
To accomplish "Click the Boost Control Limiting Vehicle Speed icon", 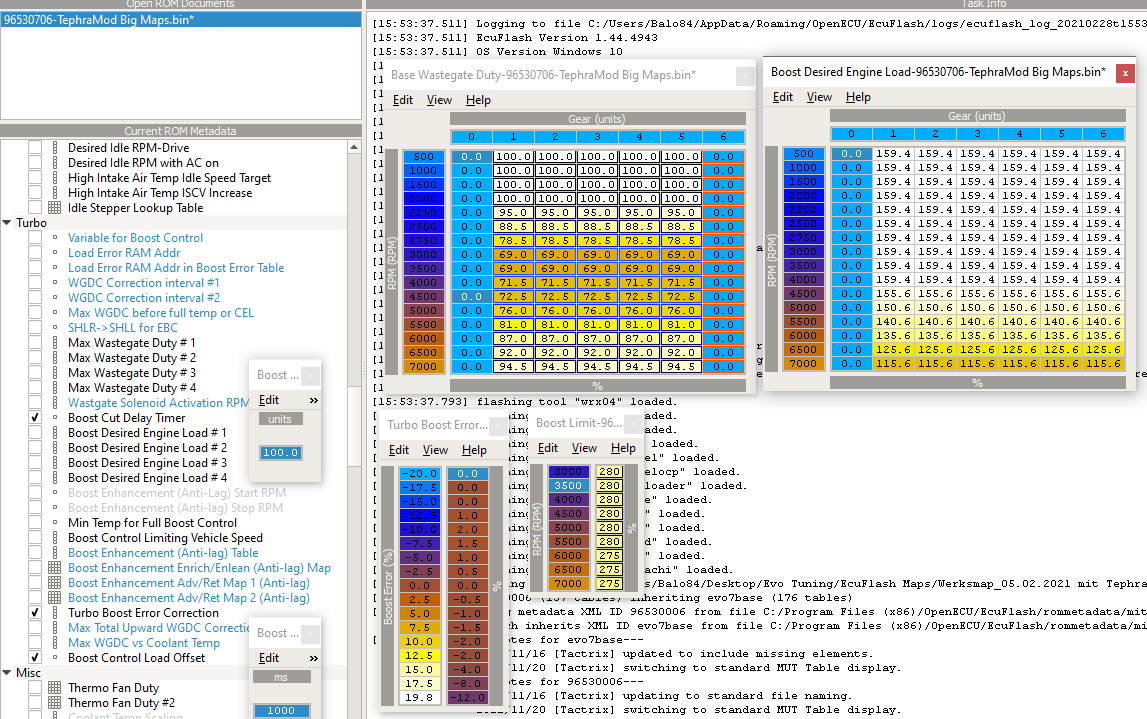I will (55, 538).
